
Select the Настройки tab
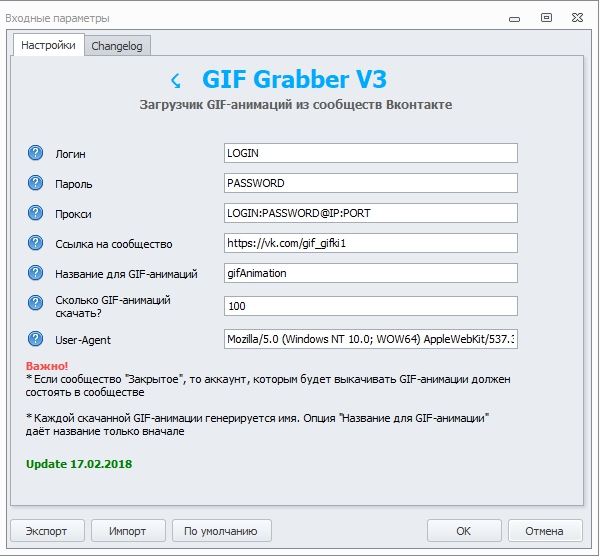[48, 45]
